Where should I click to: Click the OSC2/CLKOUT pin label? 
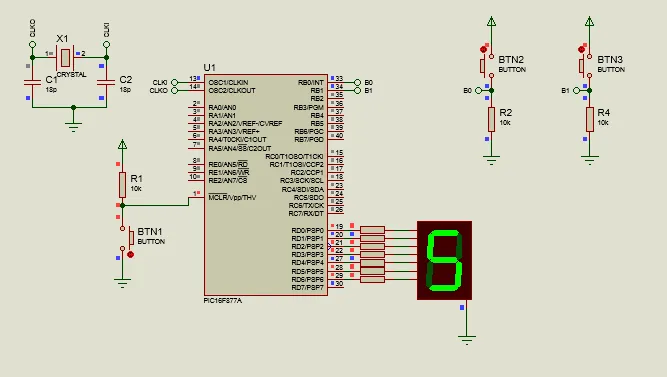point(232,91)
